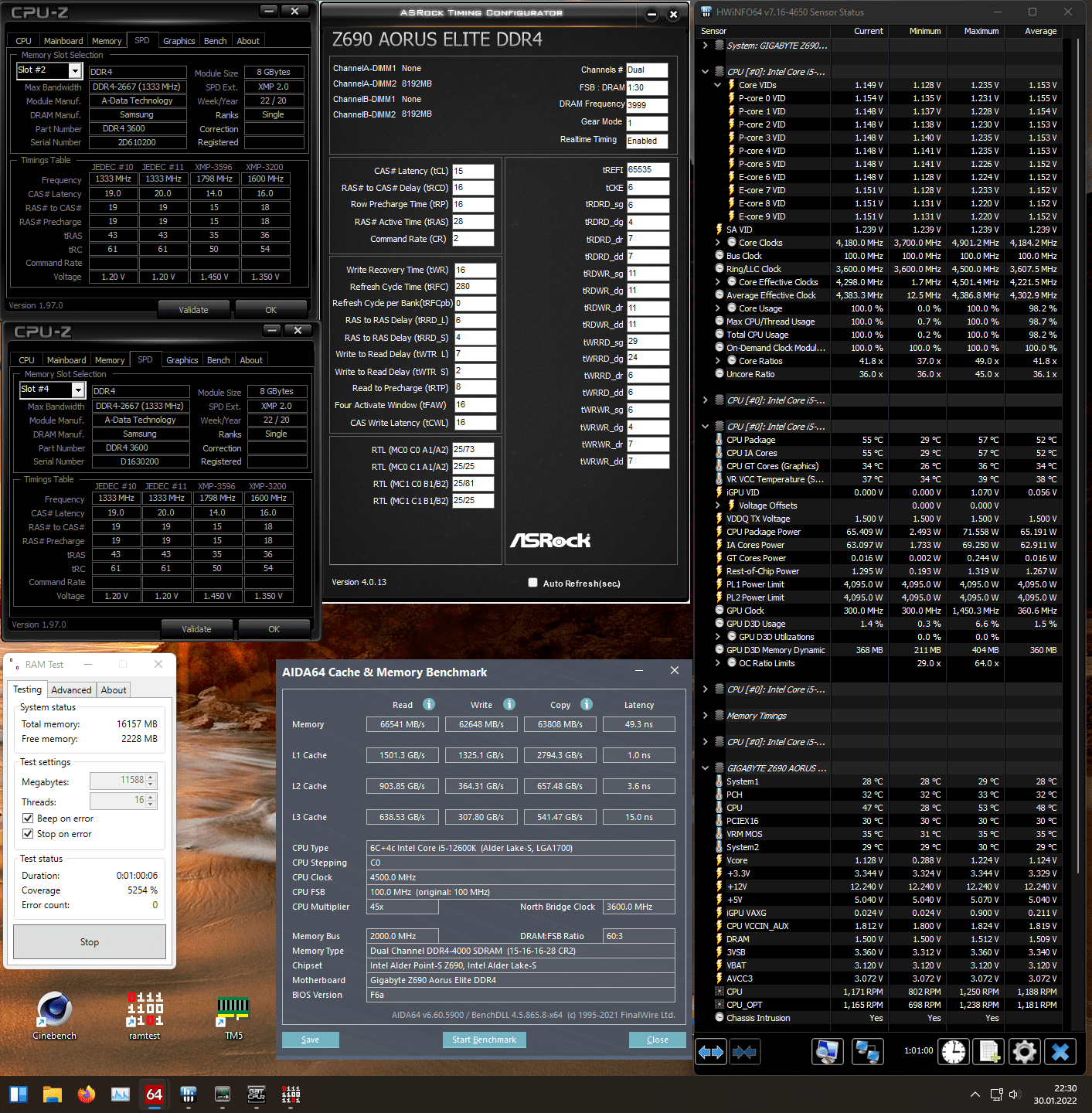Screen dimensions: 1092x1113
Task: Click HWiNFO blue X close-sensors icon
Action: point(1060,1051)
